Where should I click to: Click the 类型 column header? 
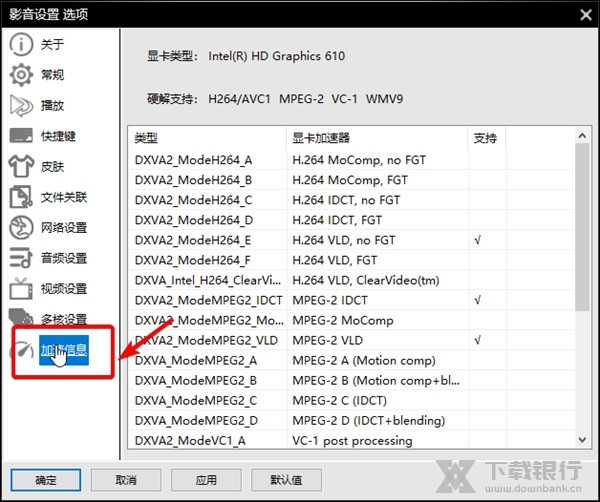(207, 138)
